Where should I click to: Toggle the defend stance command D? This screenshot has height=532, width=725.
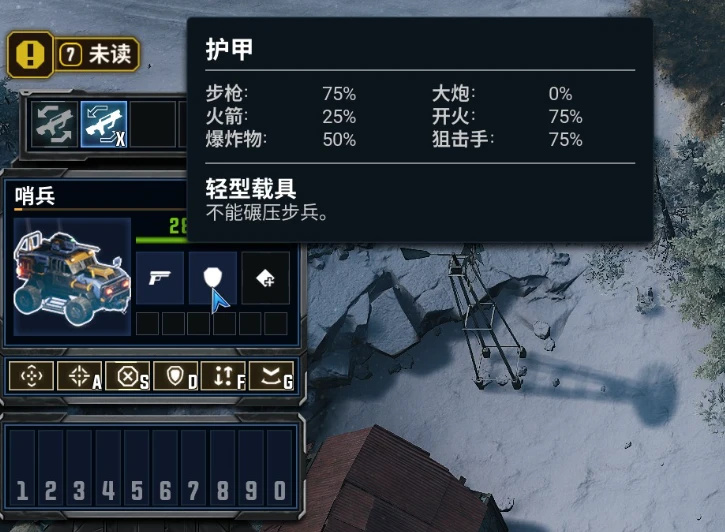(x=176, y=377)
